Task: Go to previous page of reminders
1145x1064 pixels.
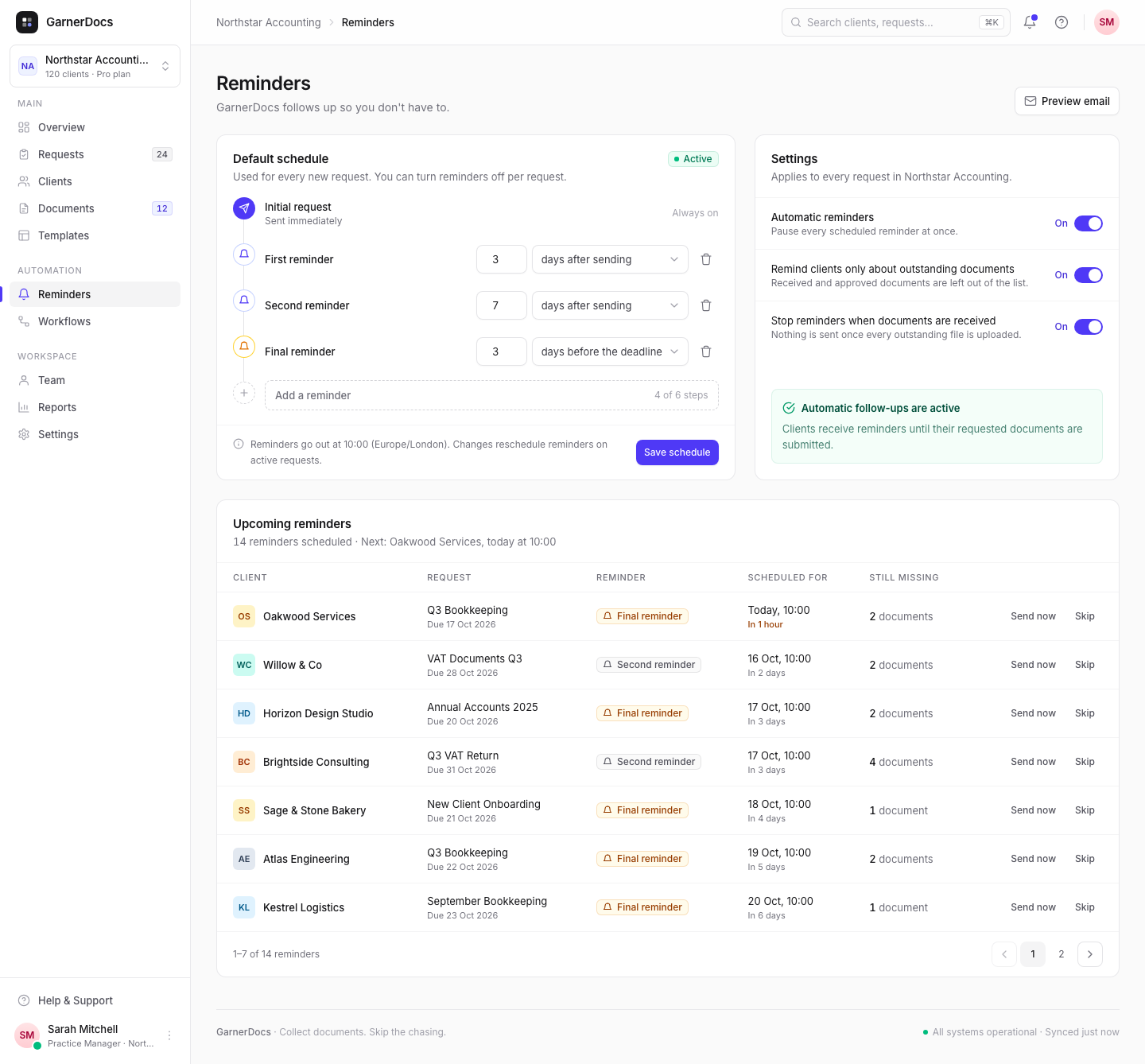Action: coord(1004,954)
